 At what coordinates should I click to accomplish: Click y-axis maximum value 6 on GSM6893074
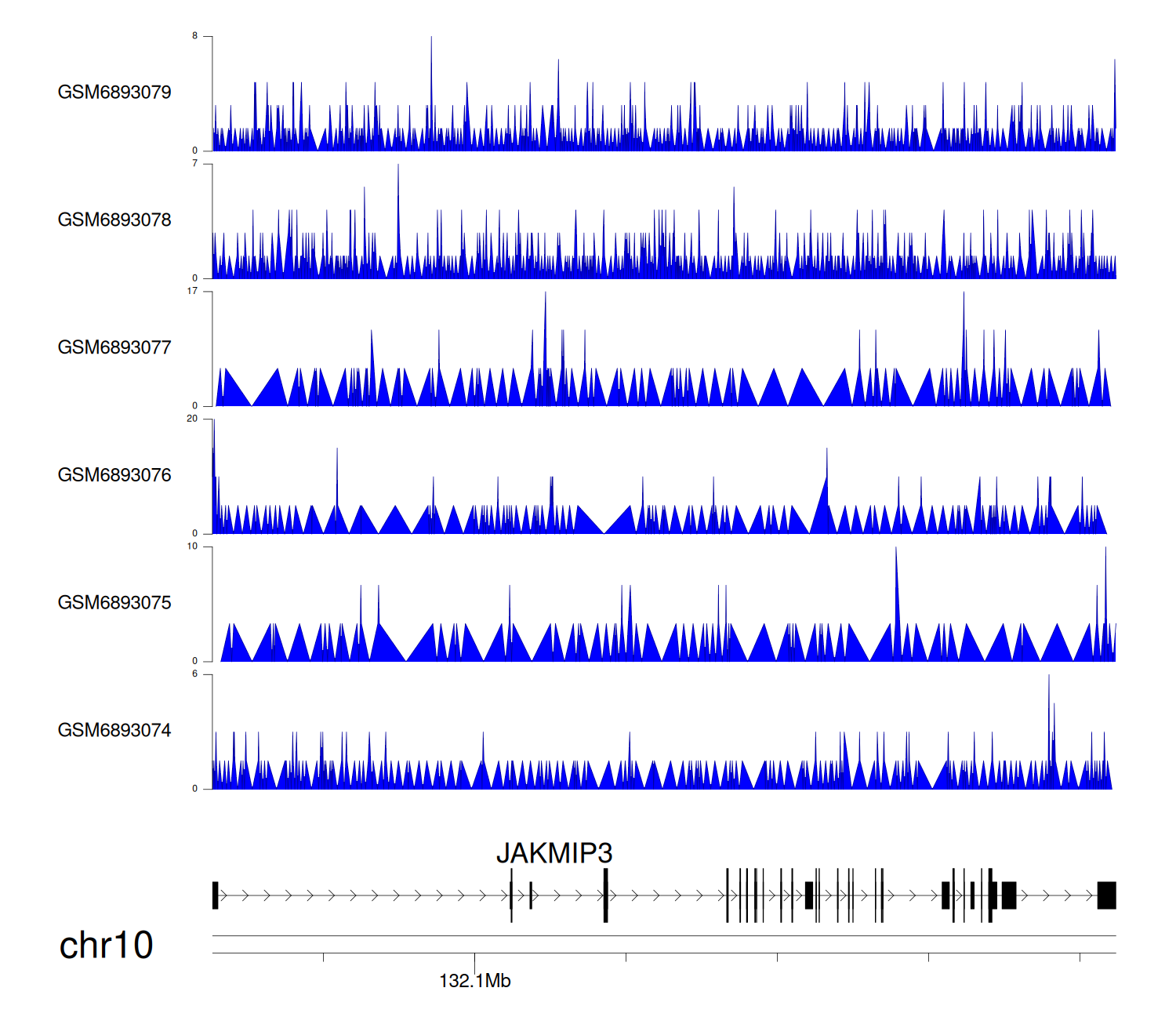194,674
